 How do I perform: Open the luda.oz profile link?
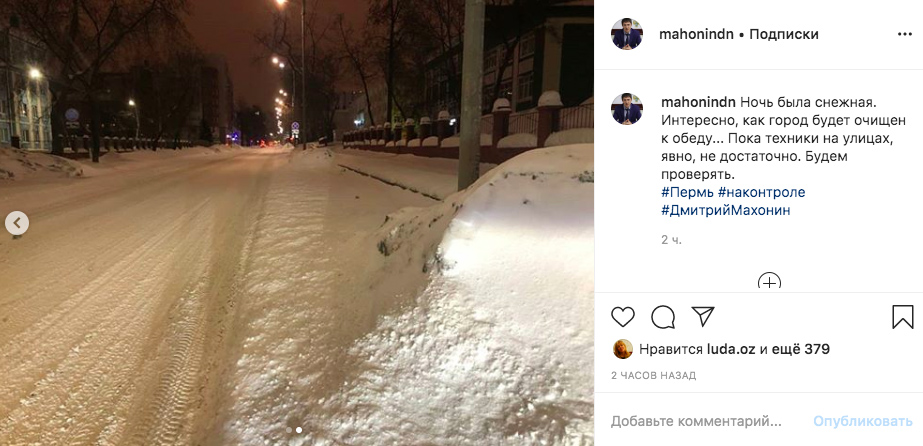(731, 350)
